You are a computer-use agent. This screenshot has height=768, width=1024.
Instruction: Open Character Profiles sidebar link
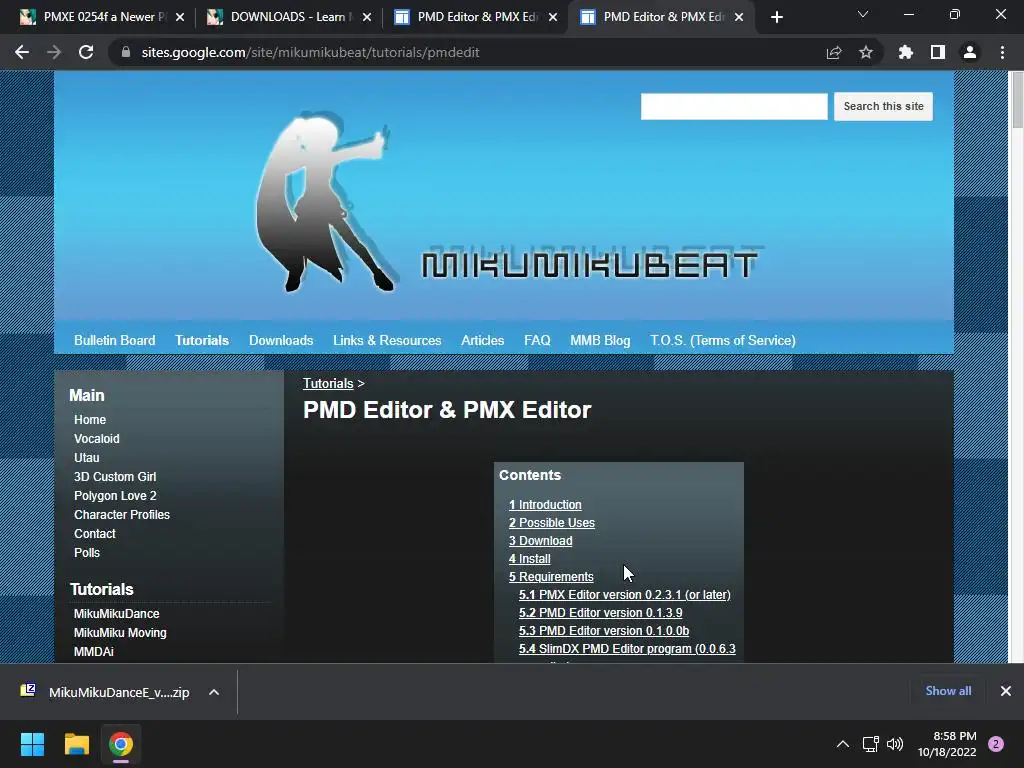(121, 514)
